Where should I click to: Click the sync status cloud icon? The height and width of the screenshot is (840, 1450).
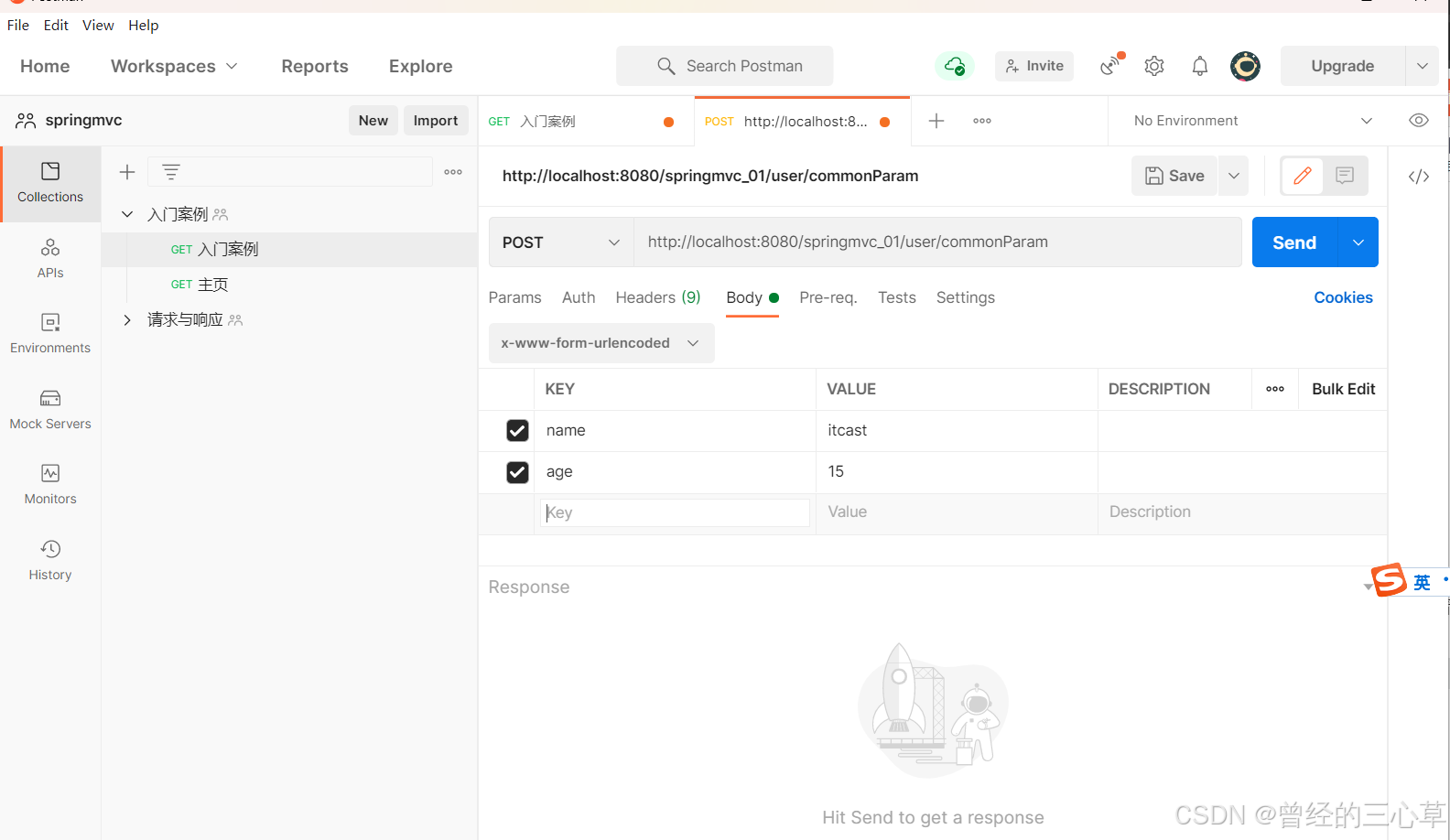955,66
